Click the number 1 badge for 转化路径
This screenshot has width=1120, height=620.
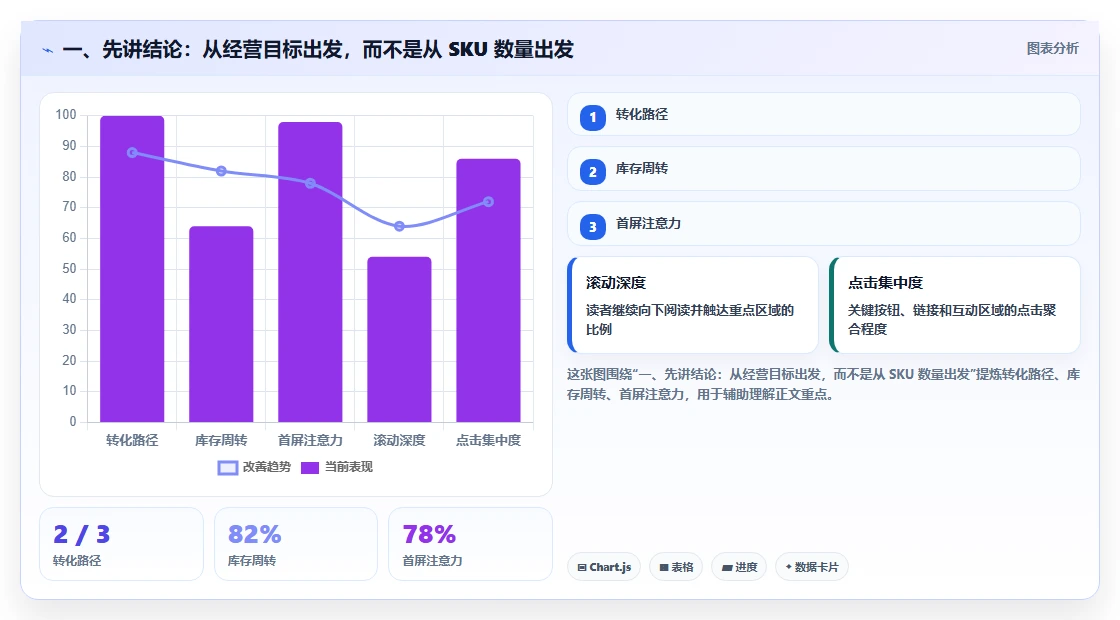click(592, 117)
